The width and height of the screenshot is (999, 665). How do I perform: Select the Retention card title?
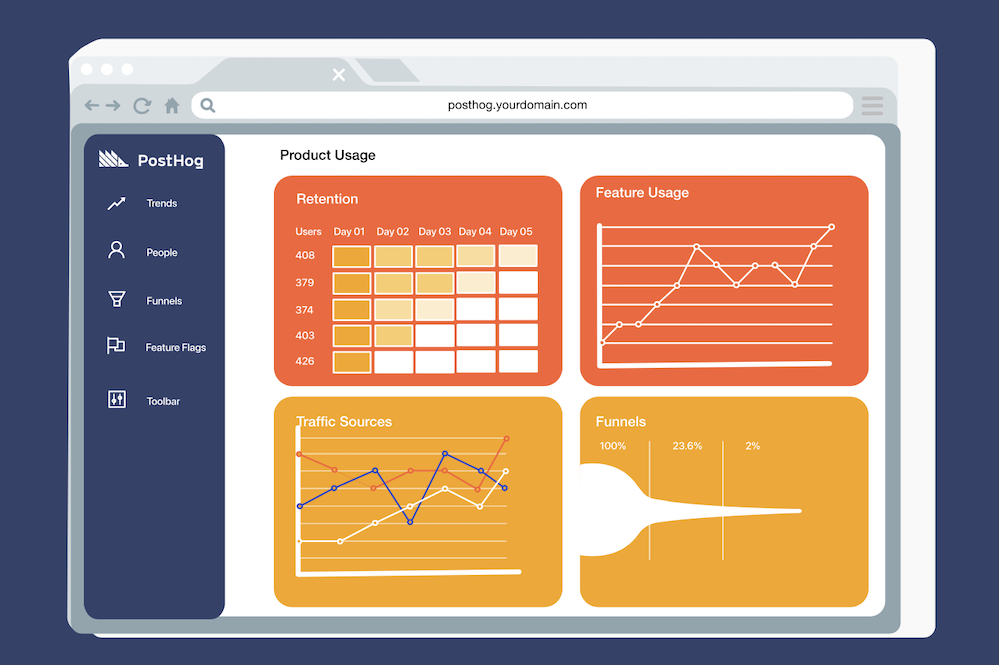pyautogui.click(x=327, y=199)
